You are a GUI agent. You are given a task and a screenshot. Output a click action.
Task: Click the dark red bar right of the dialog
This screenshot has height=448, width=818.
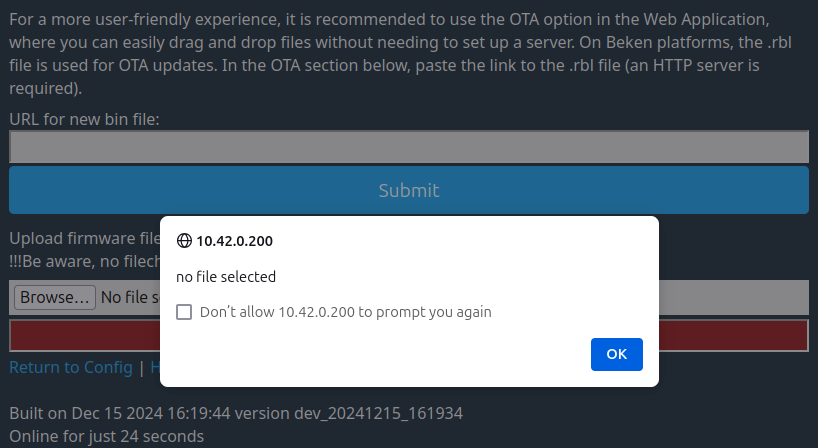click(x=733, y=335)
